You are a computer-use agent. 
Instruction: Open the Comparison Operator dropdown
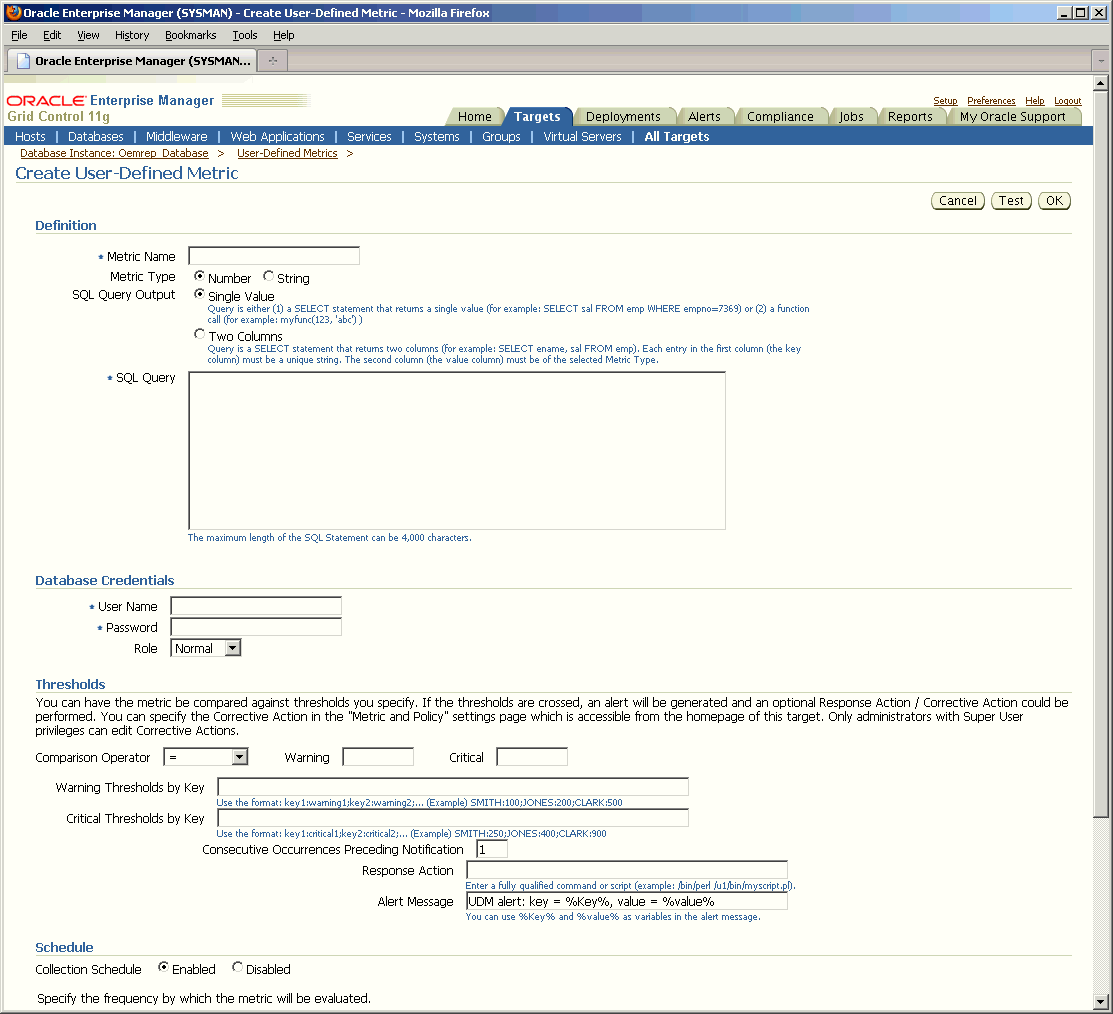206,757
